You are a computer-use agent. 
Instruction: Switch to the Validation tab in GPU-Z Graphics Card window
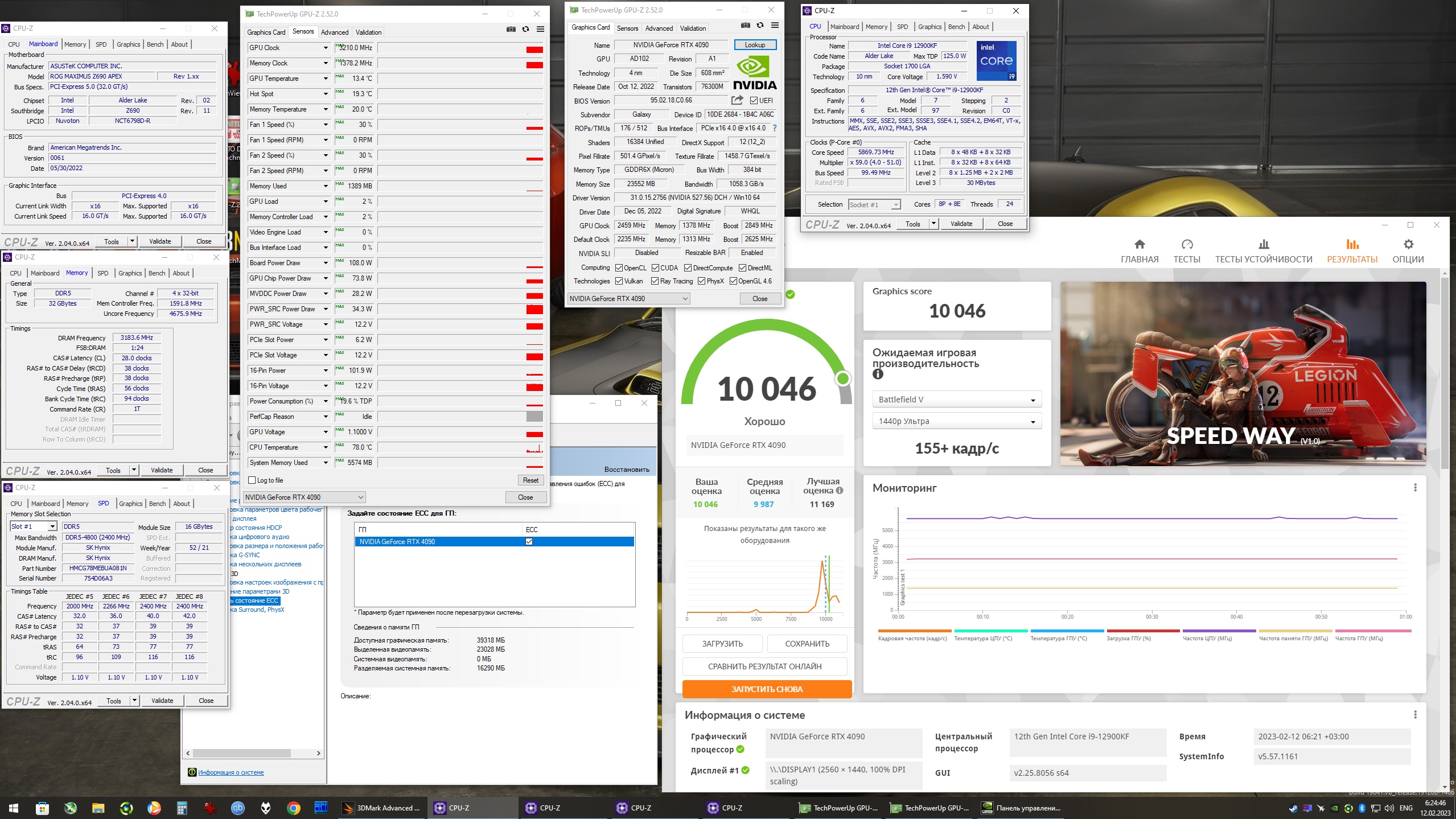pyautogui.click(x=693, y=28)
